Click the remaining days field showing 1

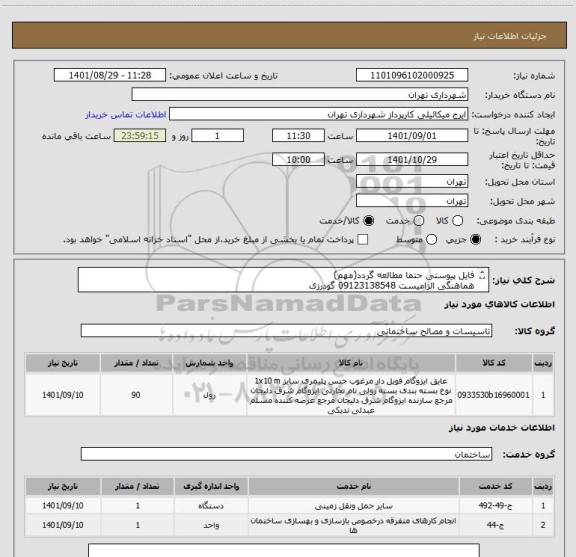tap(217, 136)
